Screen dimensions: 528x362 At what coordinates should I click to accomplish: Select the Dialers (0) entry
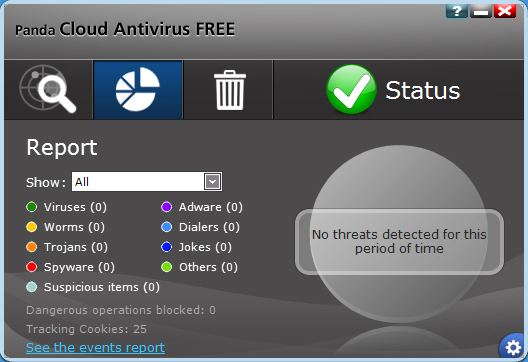point(209,227)
